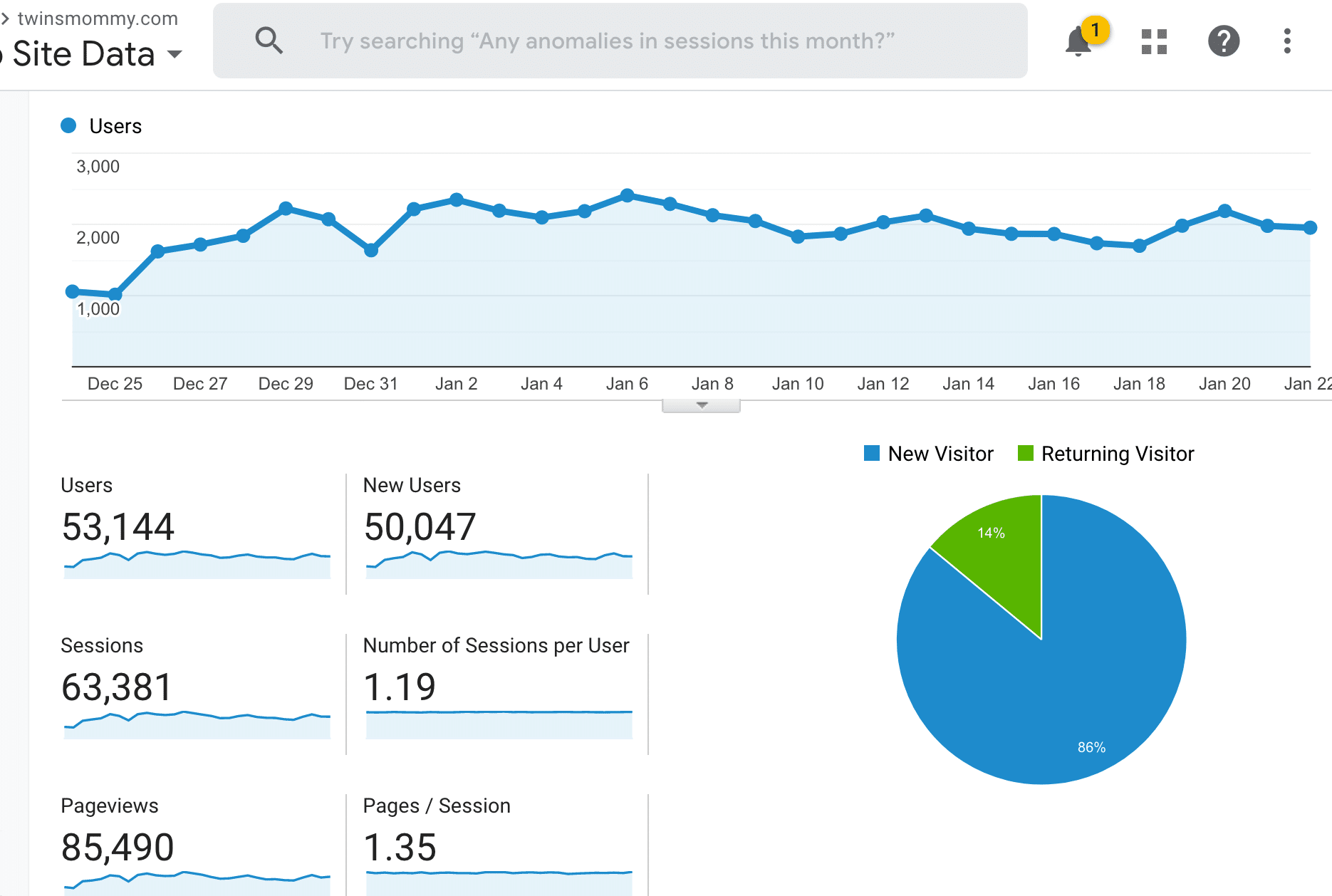The image size is (1332, 896).
Task: Click the anomalies search input field
Action: point(609,41)
